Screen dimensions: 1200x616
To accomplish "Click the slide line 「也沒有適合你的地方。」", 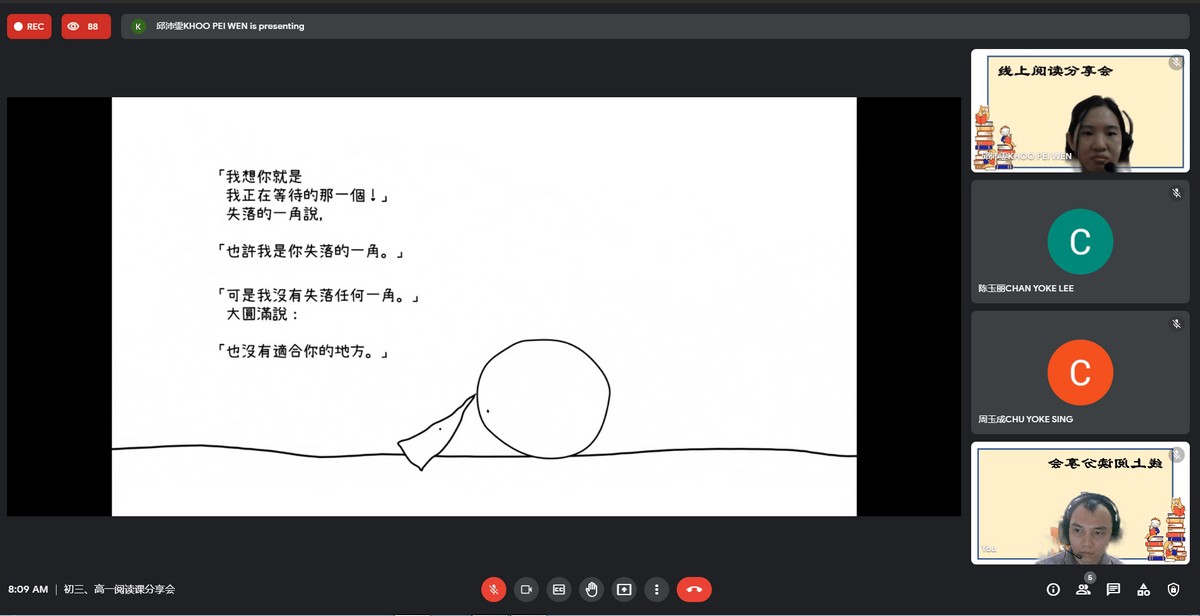I will [302, 351].
